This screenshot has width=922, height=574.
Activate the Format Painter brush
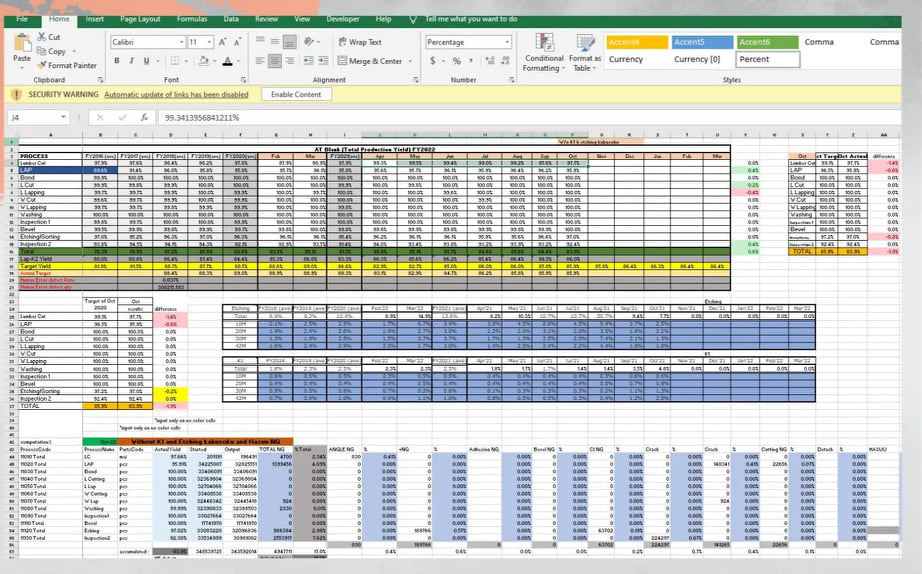tap(42, 65)
